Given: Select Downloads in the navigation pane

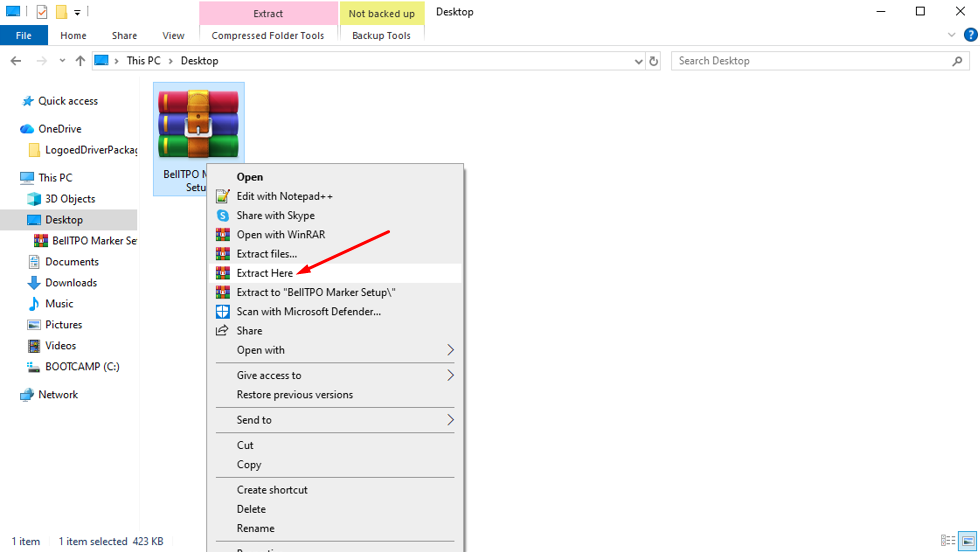Looking at the screenshot, I should pos(71,283).
